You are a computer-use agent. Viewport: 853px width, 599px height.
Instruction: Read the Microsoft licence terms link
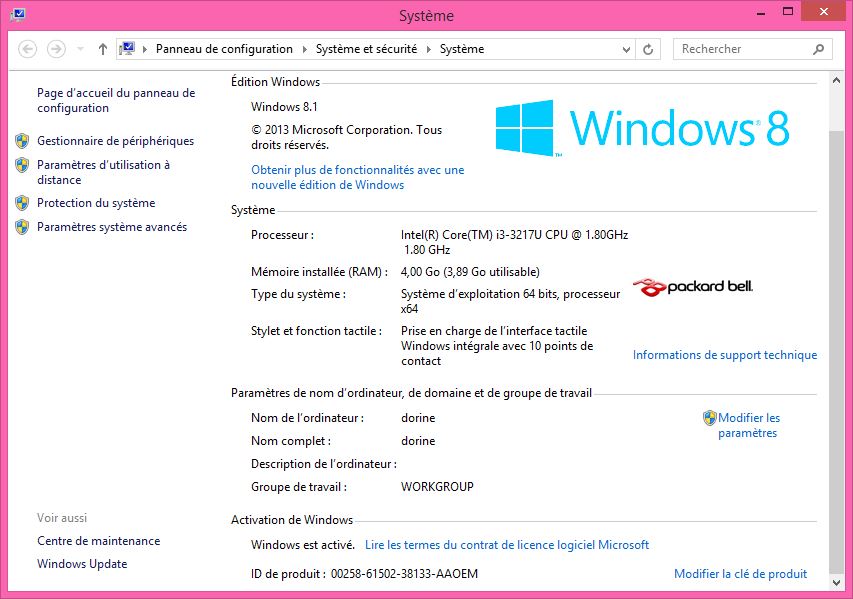click(507, 545)
